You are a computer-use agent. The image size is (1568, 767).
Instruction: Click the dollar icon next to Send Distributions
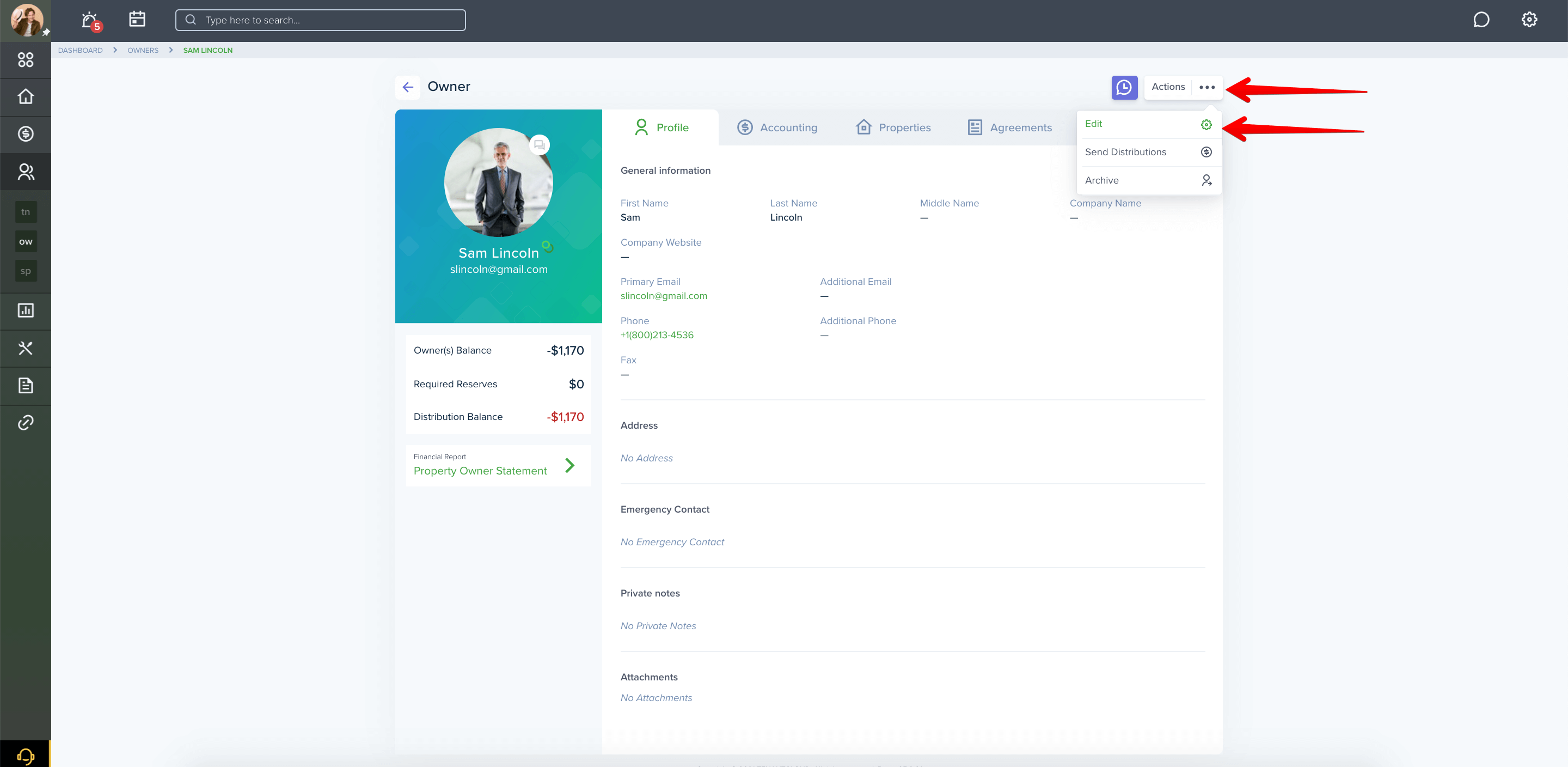coord(1206,153)
